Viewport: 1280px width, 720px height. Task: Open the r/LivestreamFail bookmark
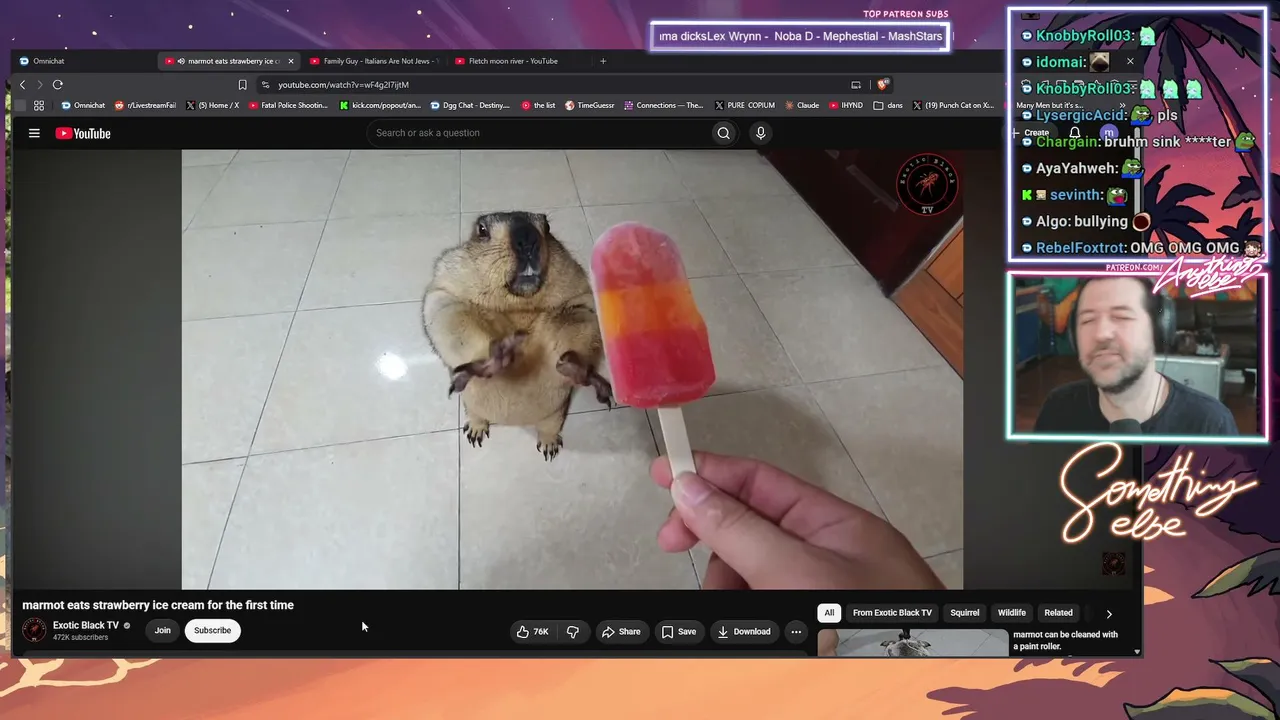click(x=145, y=105)
